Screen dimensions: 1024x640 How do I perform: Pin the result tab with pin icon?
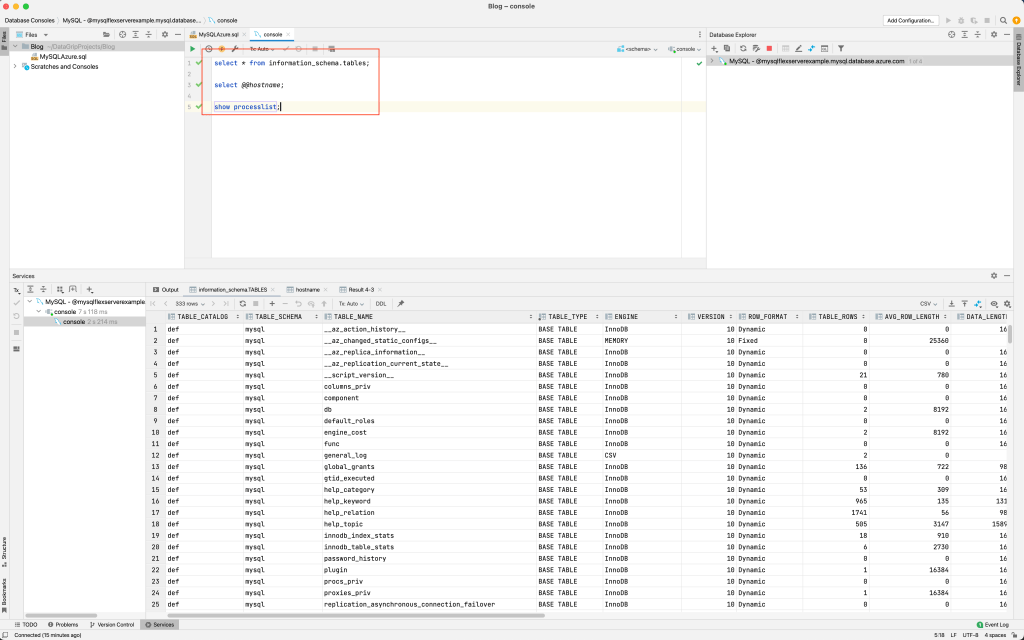tap(400, 303)
